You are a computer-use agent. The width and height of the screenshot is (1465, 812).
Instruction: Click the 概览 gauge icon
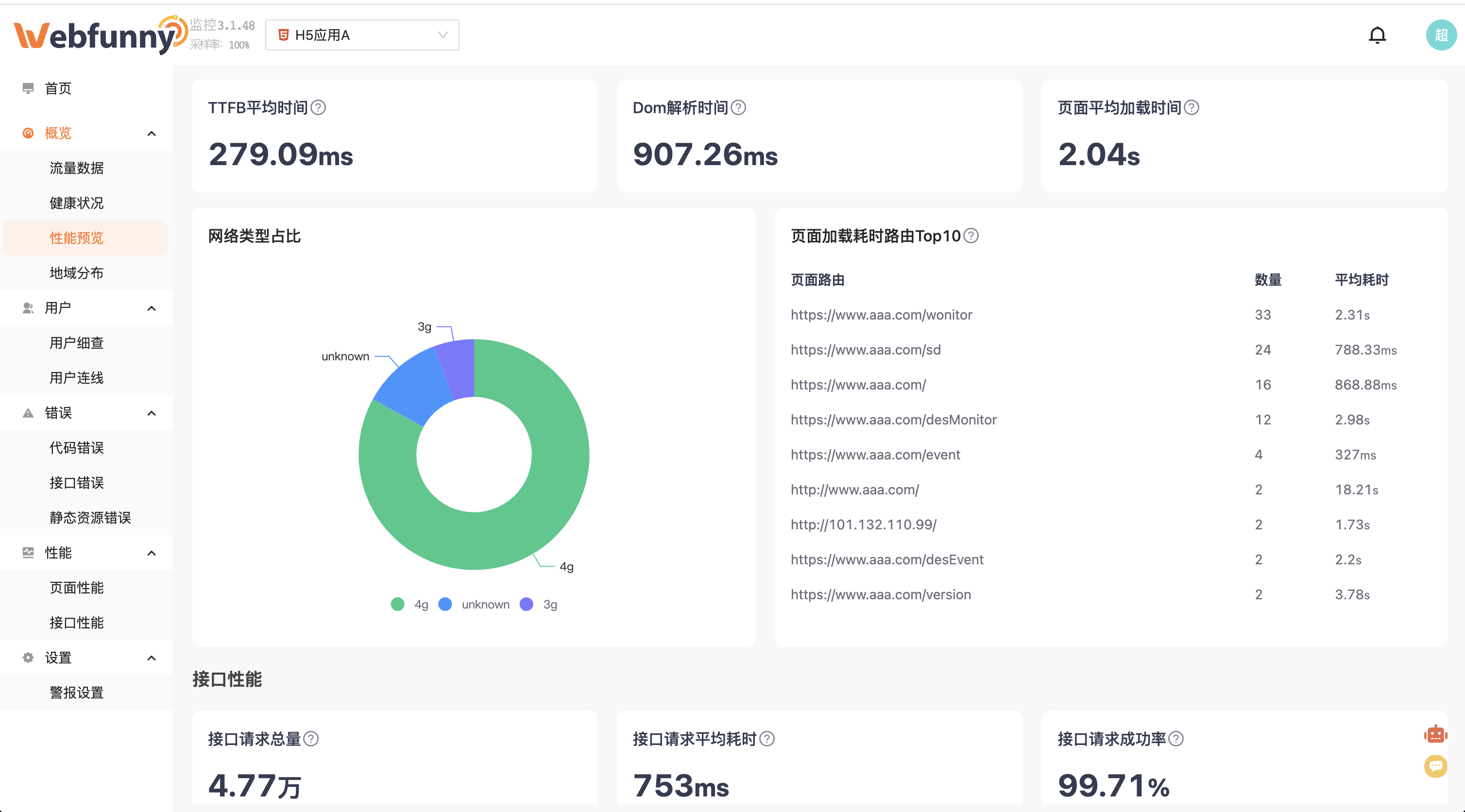28,133
